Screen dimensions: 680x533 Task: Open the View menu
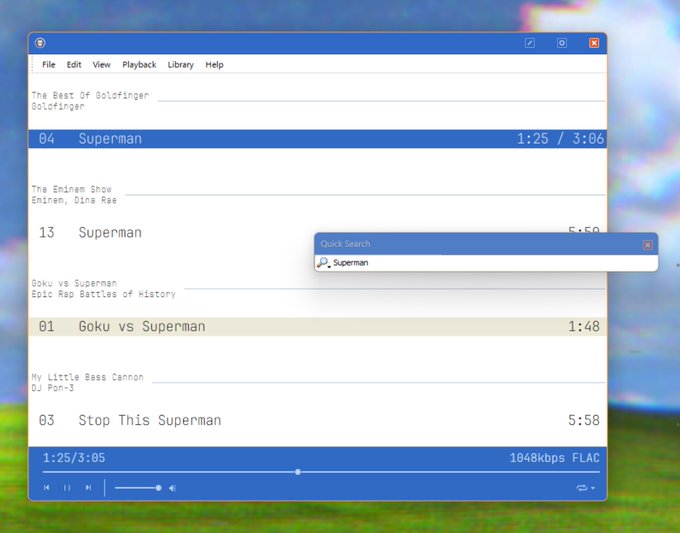click(x=101, y=65)
